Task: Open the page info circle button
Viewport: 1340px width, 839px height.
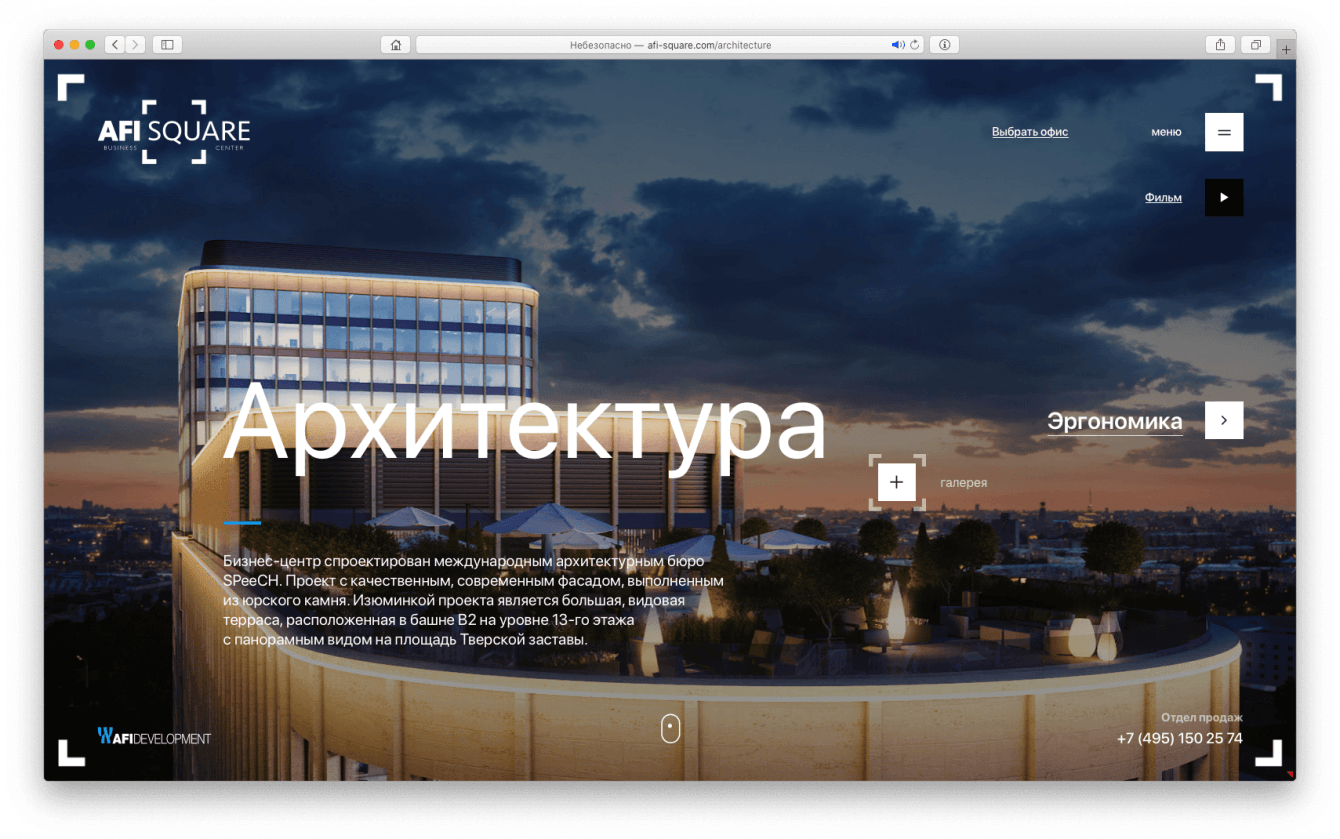Action: tap(944, 45)
